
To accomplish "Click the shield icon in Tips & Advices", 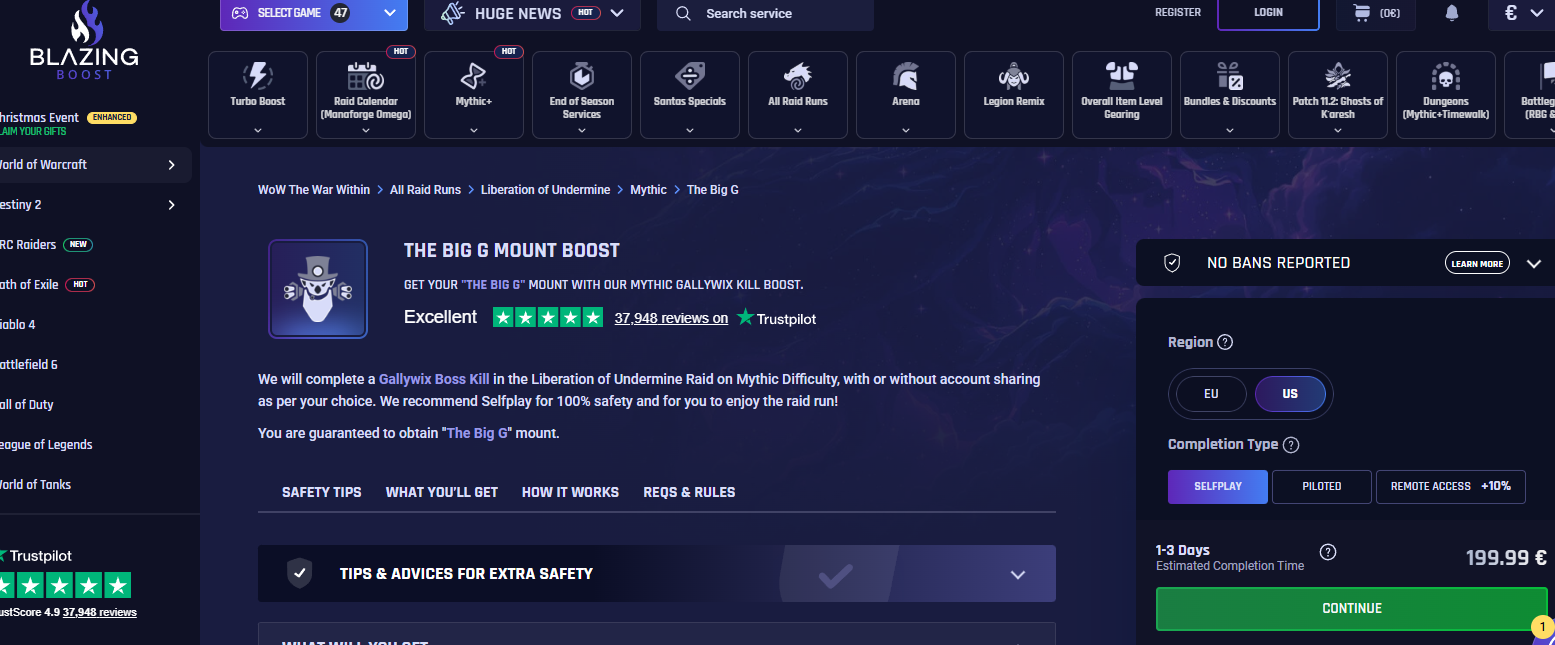I will click(x=299, y=574).
